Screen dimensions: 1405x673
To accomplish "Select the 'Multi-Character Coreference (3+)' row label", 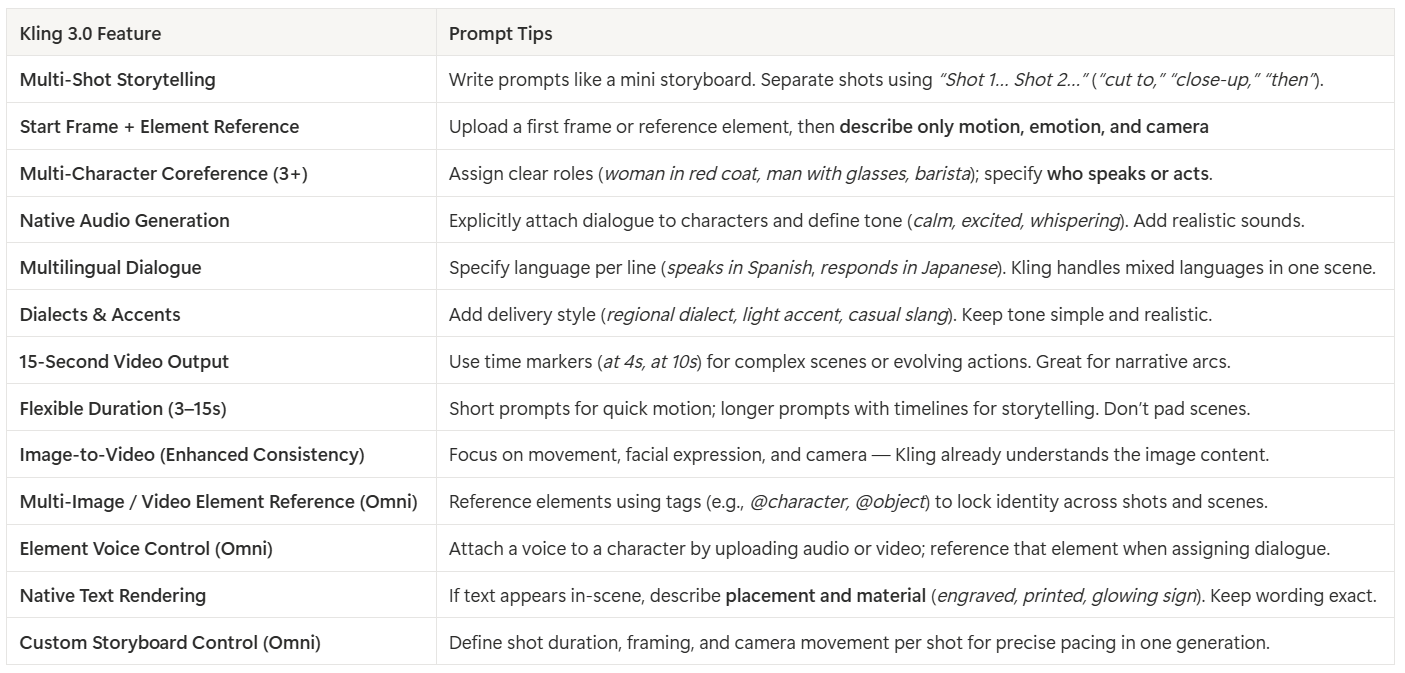I will [163, 174].
